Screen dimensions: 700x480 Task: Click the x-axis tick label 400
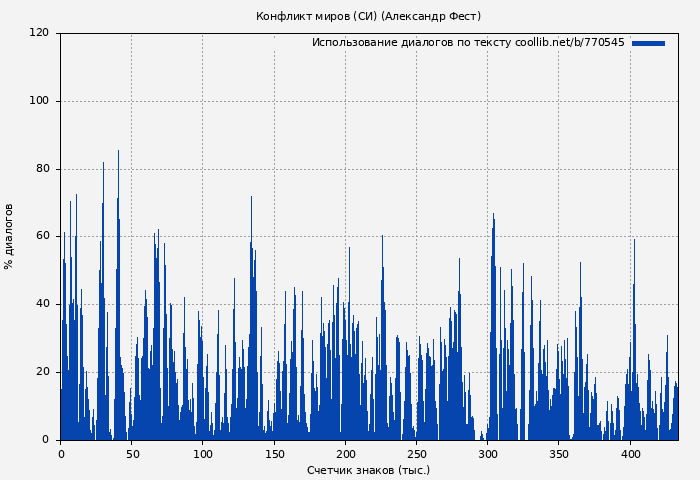[631, 454]
